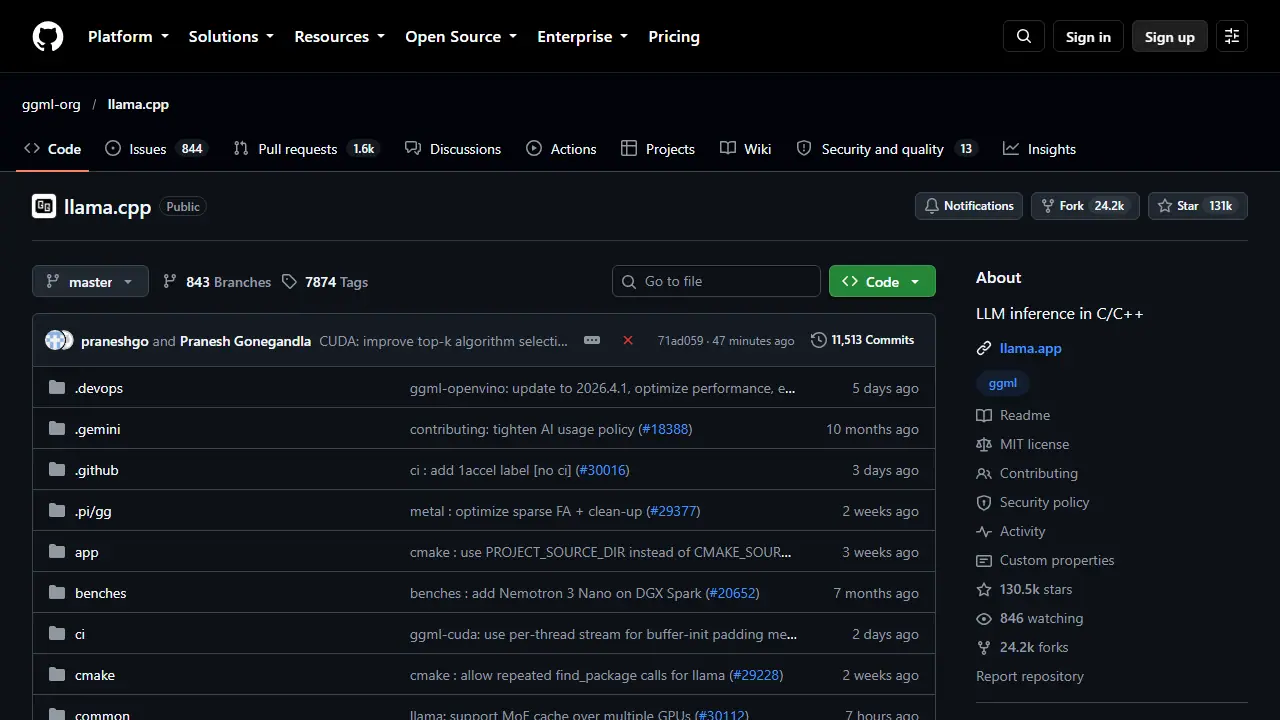The width and height of the screenshot is (1280, 720).
Task: Switch to the Issues tab
Action: pos(155,149)
